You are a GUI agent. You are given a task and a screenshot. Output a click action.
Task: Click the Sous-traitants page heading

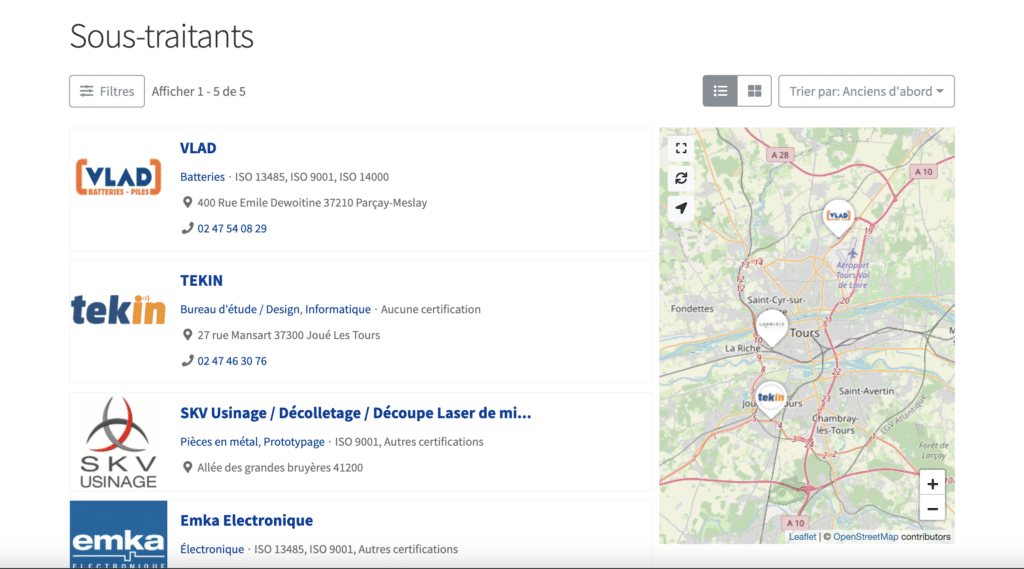tap(161, 36)
